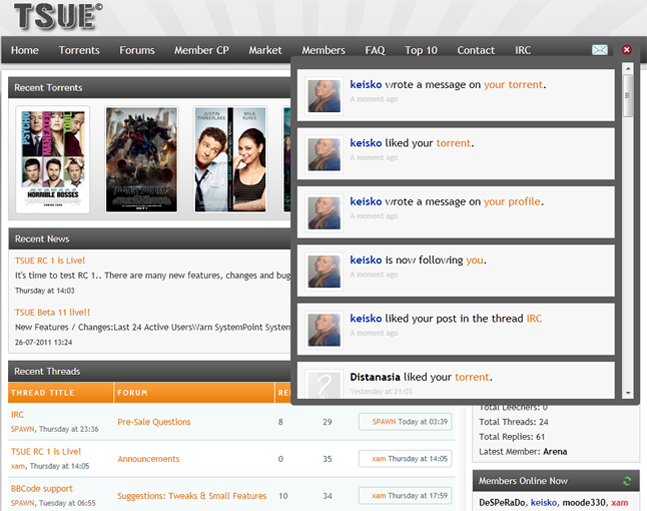Open Pre-Sale Questions forum
Screen dimensions: 647x511
point(154,422)
